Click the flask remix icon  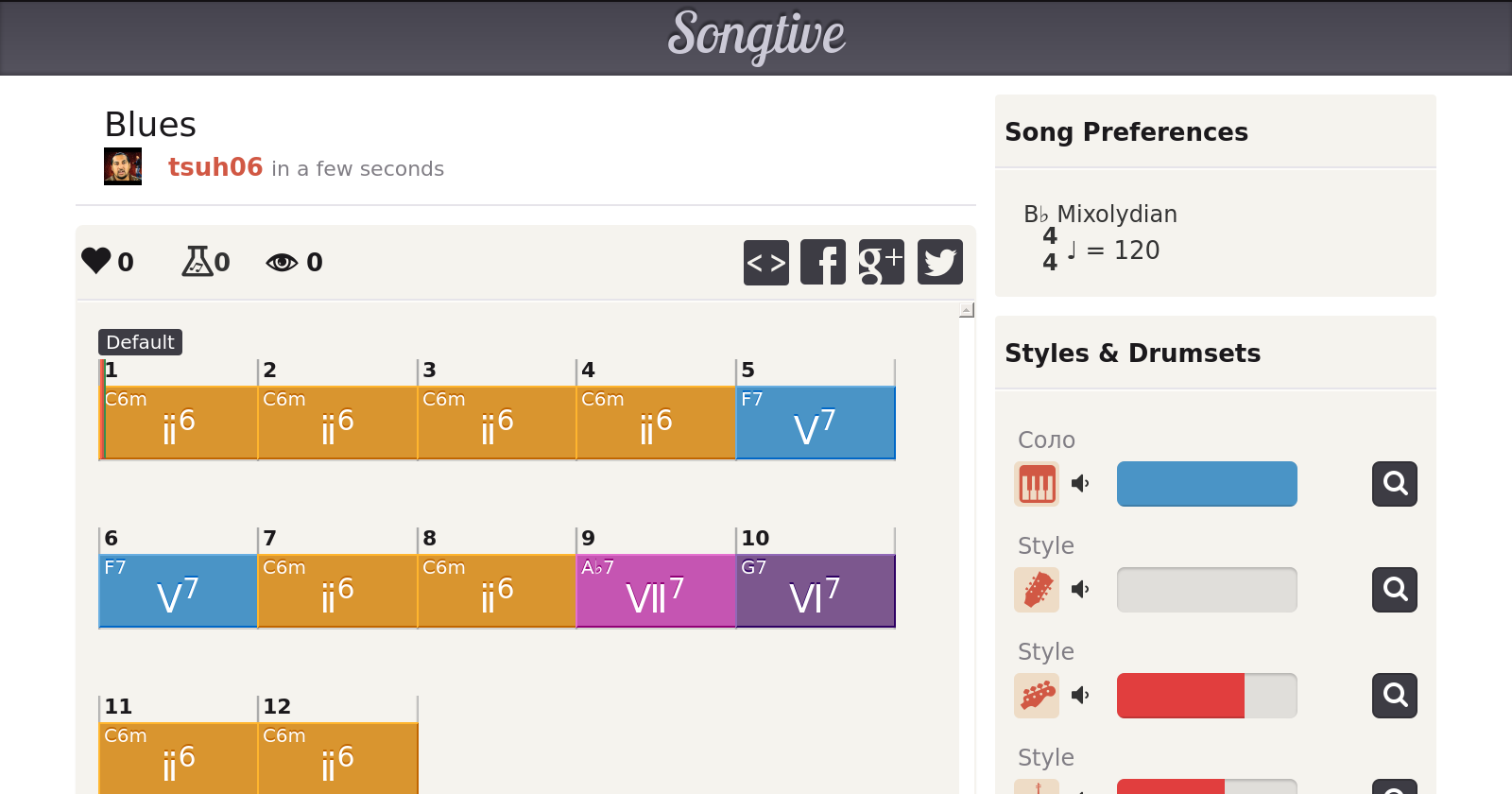click(x=198, y=261)
